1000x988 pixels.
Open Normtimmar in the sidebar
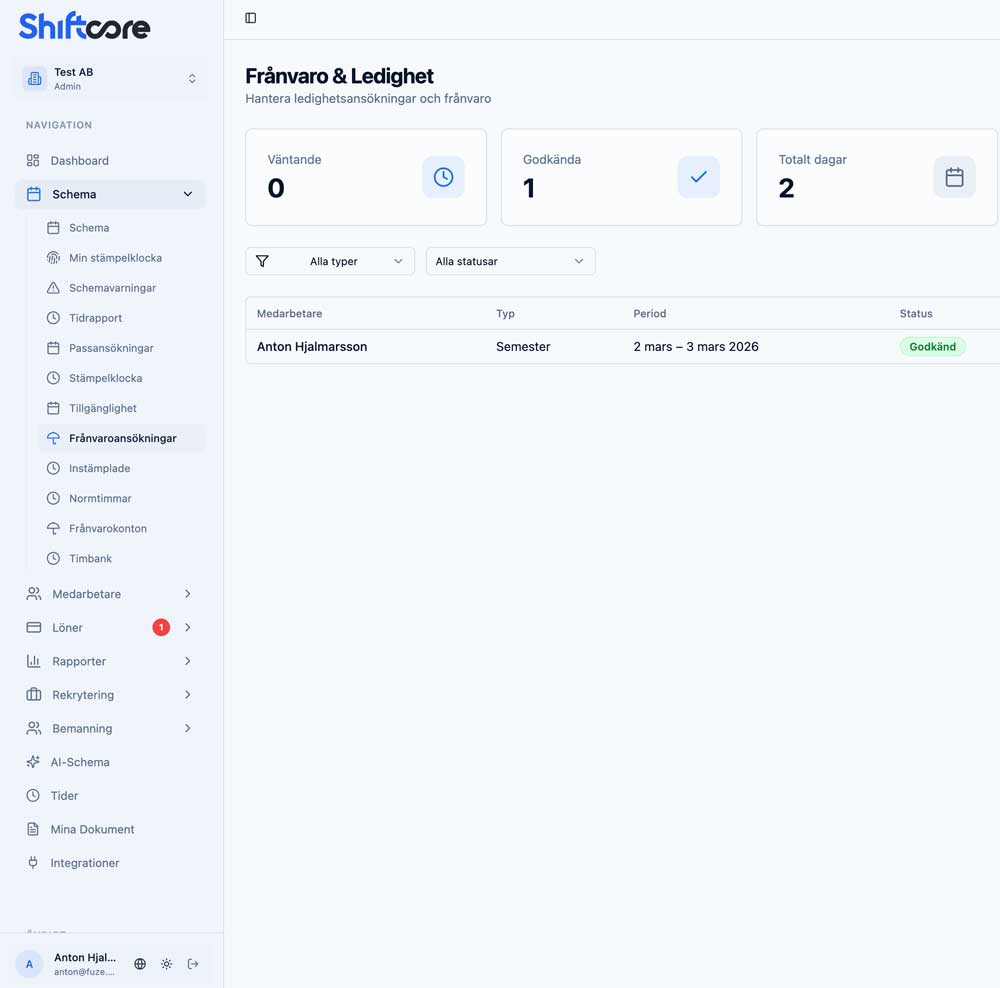[x=121, y=498]
